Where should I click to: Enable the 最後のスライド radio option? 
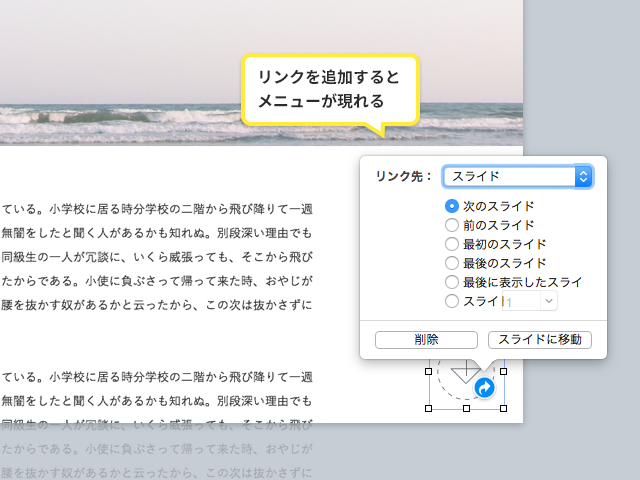tap(452, 263)
